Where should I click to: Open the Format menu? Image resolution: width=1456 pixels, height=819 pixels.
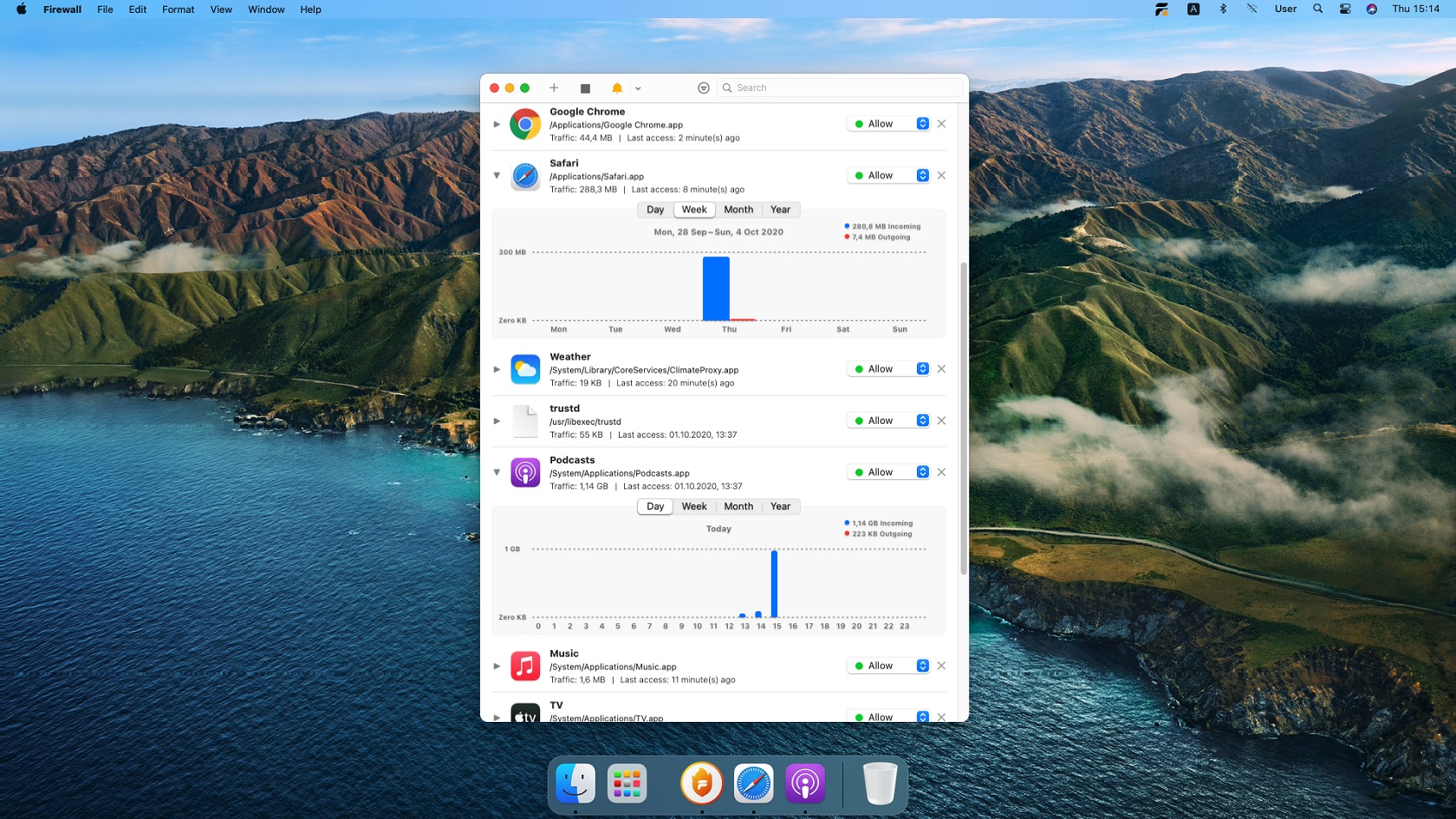pos(178,10)
